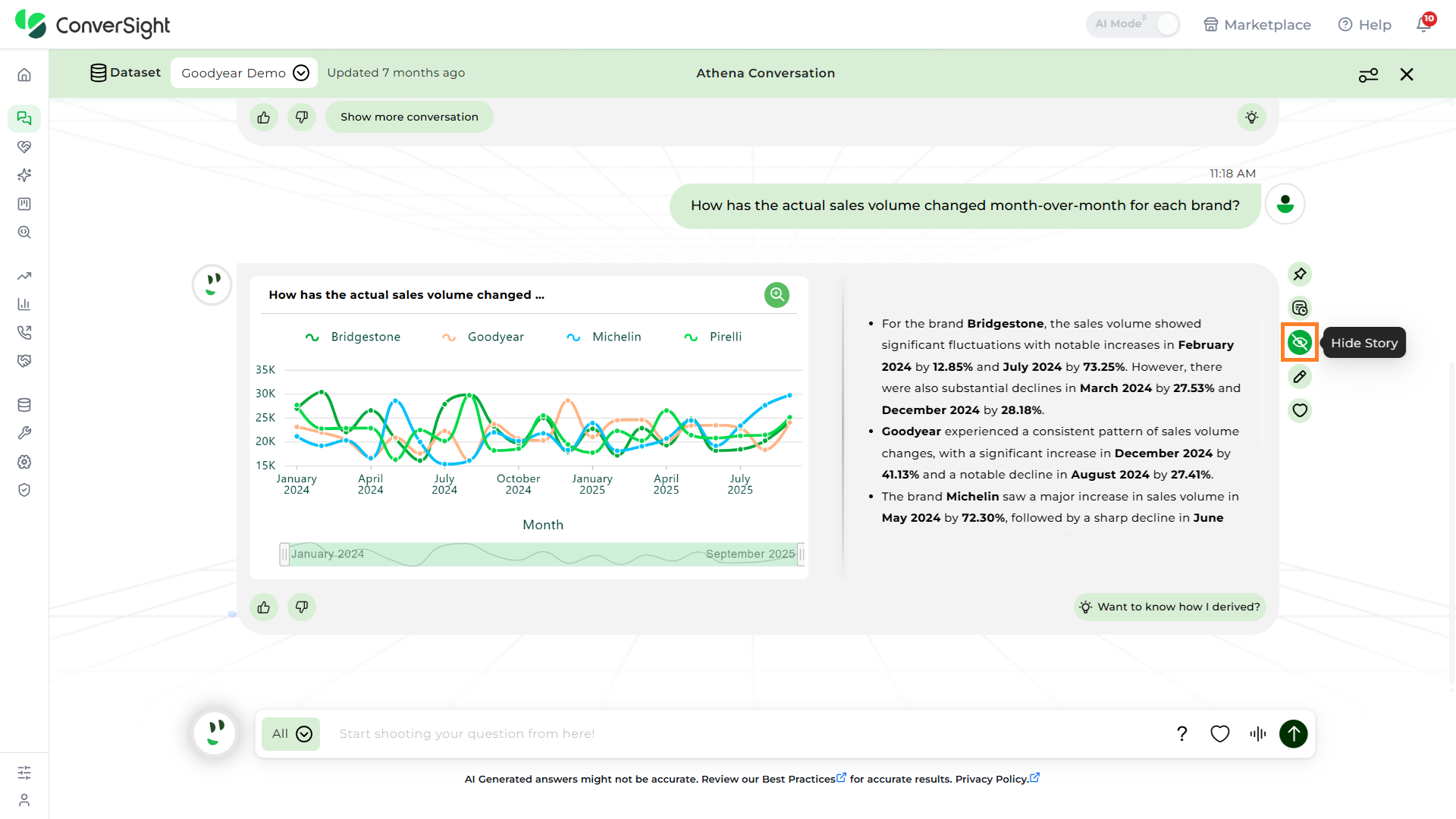The height and width of the screenshot is (819, 1456).
Task: Click Want to know how I derived
Action: (x=1169, y=607)
